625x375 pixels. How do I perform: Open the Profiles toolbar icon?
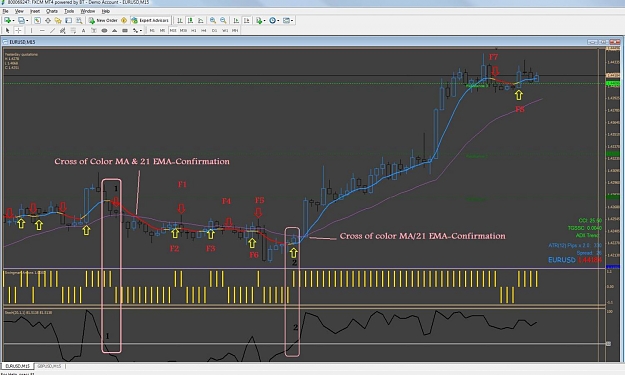click(x=21, y=20)
